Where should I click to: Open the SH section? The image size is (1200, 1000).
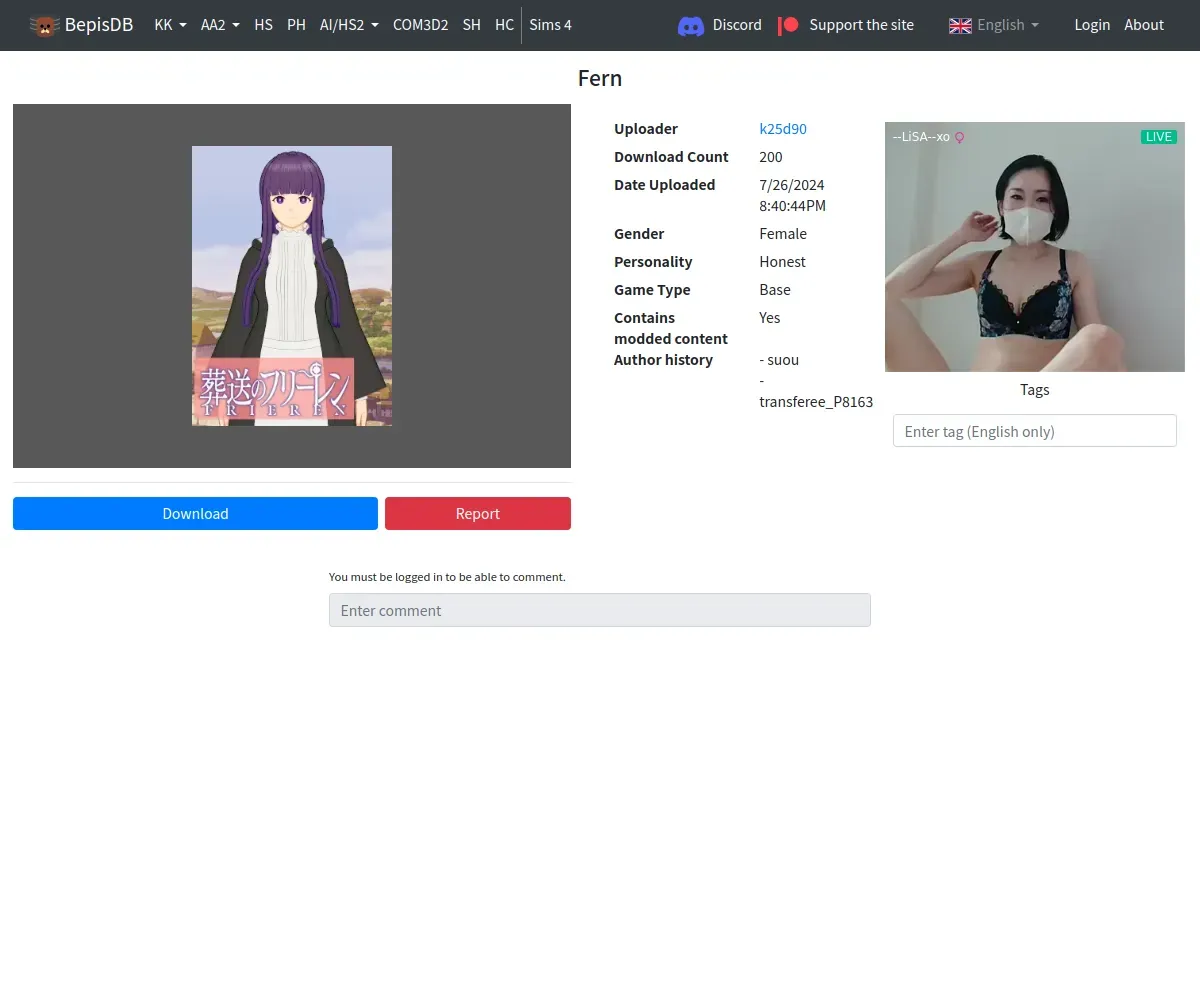(x=472, y=25)
